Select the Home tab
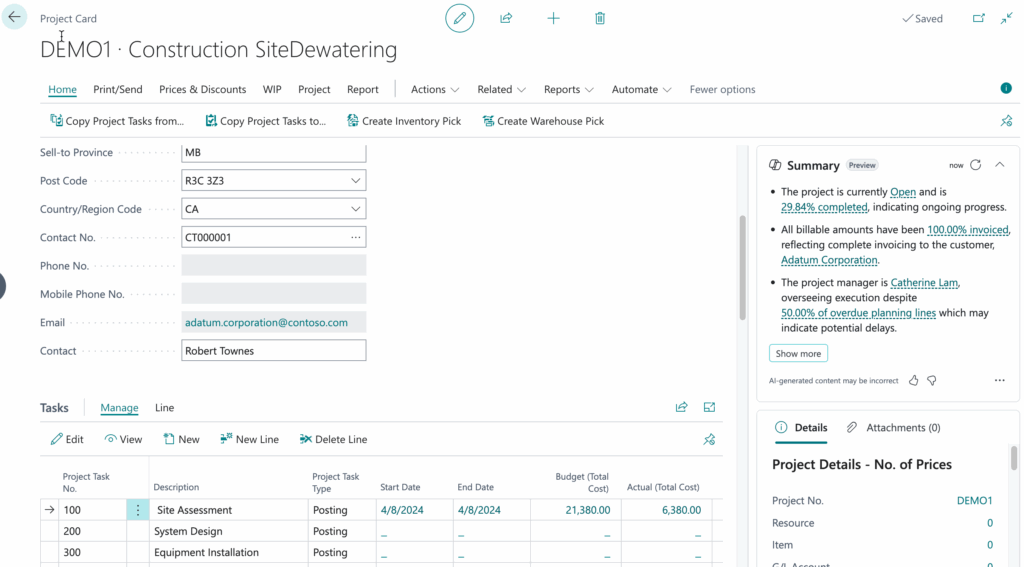This screenshot has width=1024, height=567. coord(62,89)
